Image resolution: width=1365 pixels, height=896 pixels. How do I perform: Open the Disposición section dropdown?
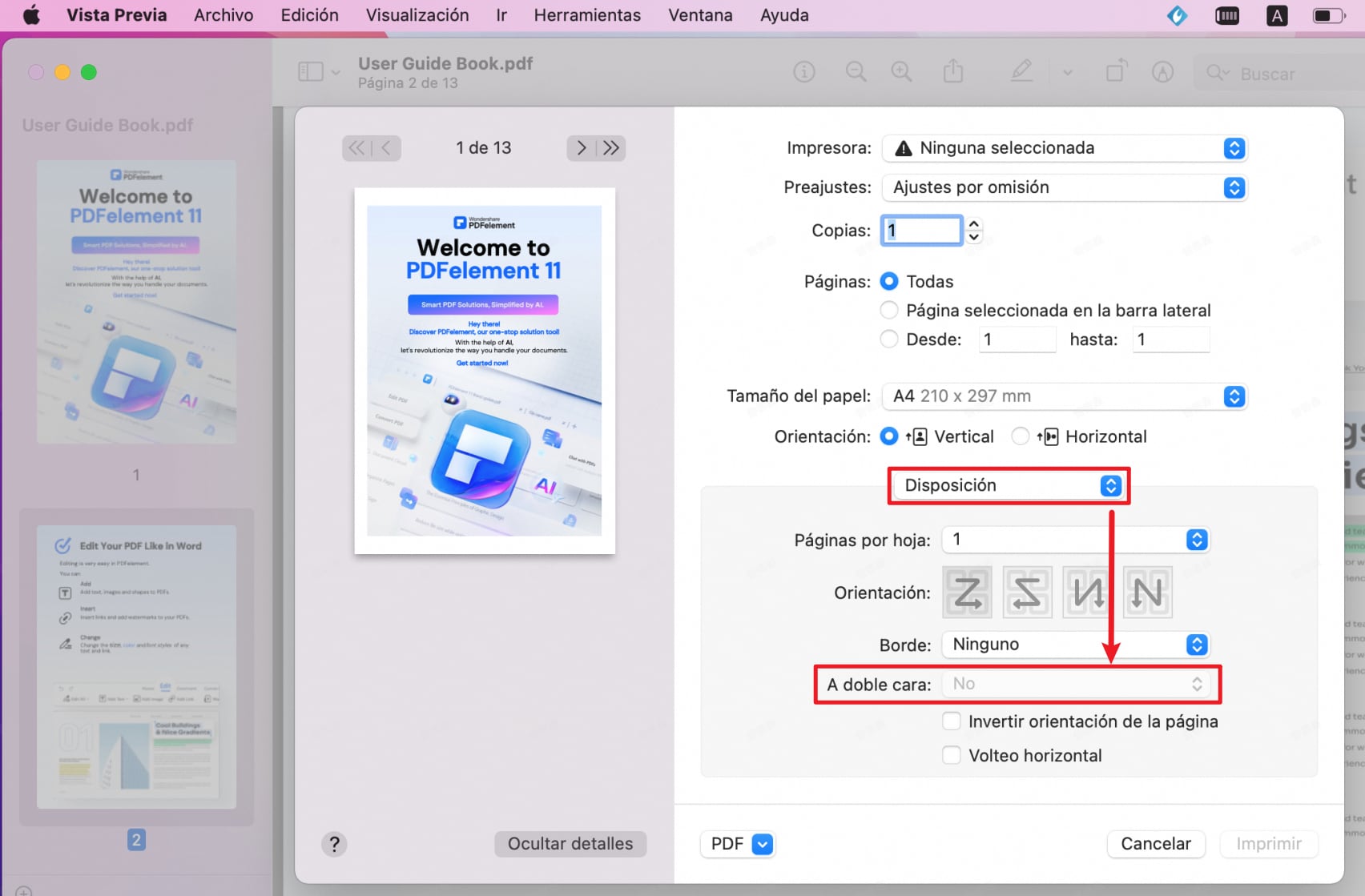(1009, 486)
